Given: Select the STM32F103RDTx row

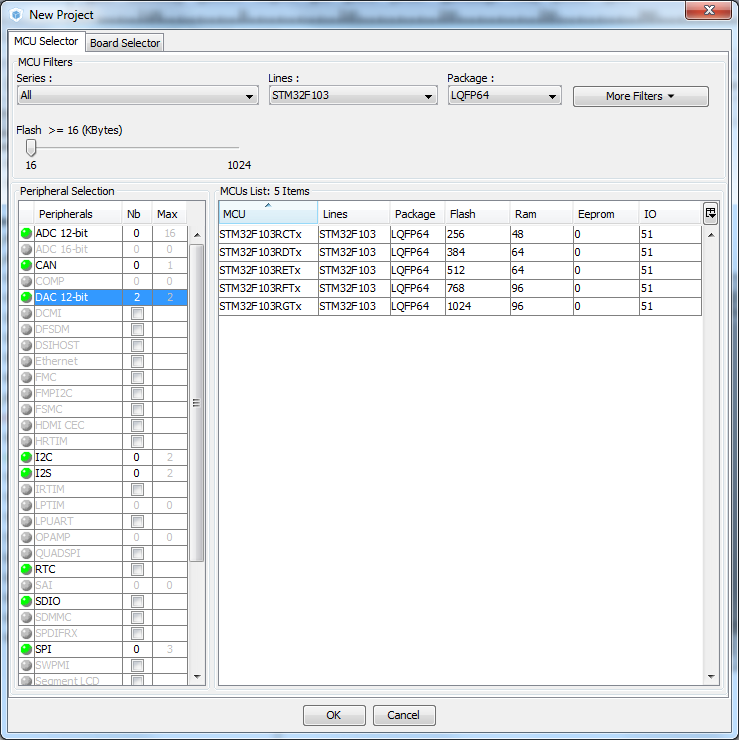Looking at the screenshot, I should pos(460,252).
